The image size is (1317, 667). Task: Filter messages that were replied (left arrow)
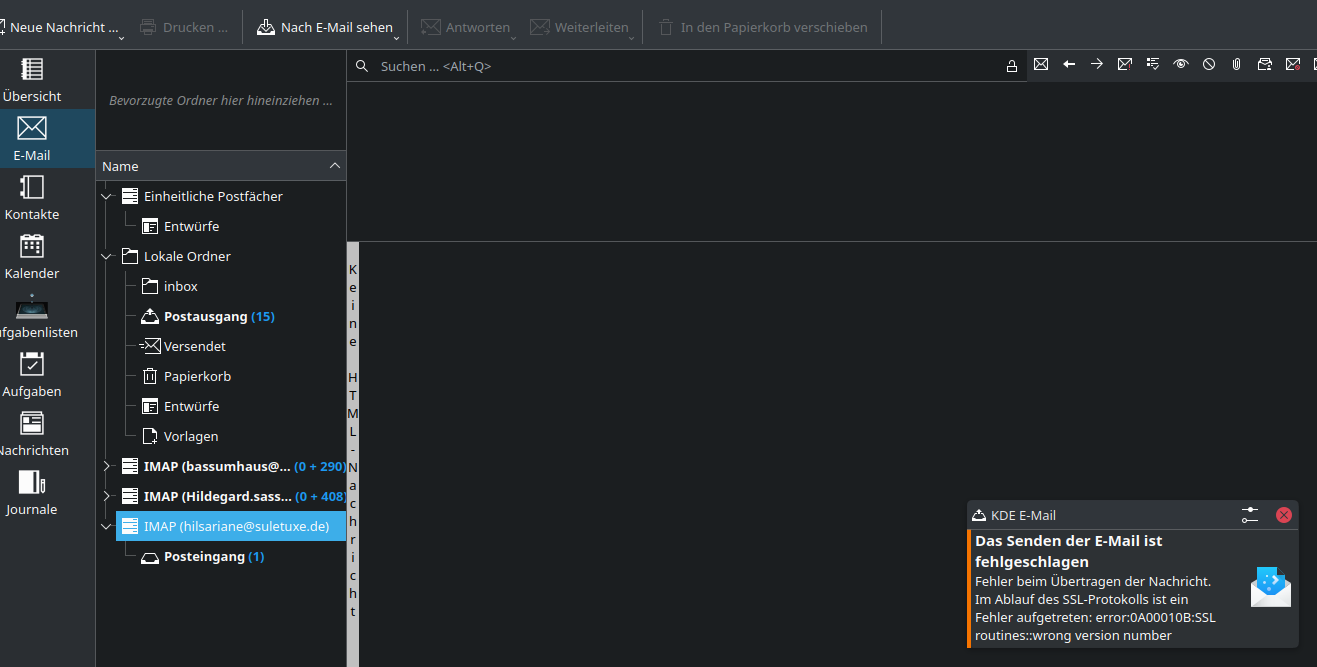pyautogui.click(x=1069, y=64)
